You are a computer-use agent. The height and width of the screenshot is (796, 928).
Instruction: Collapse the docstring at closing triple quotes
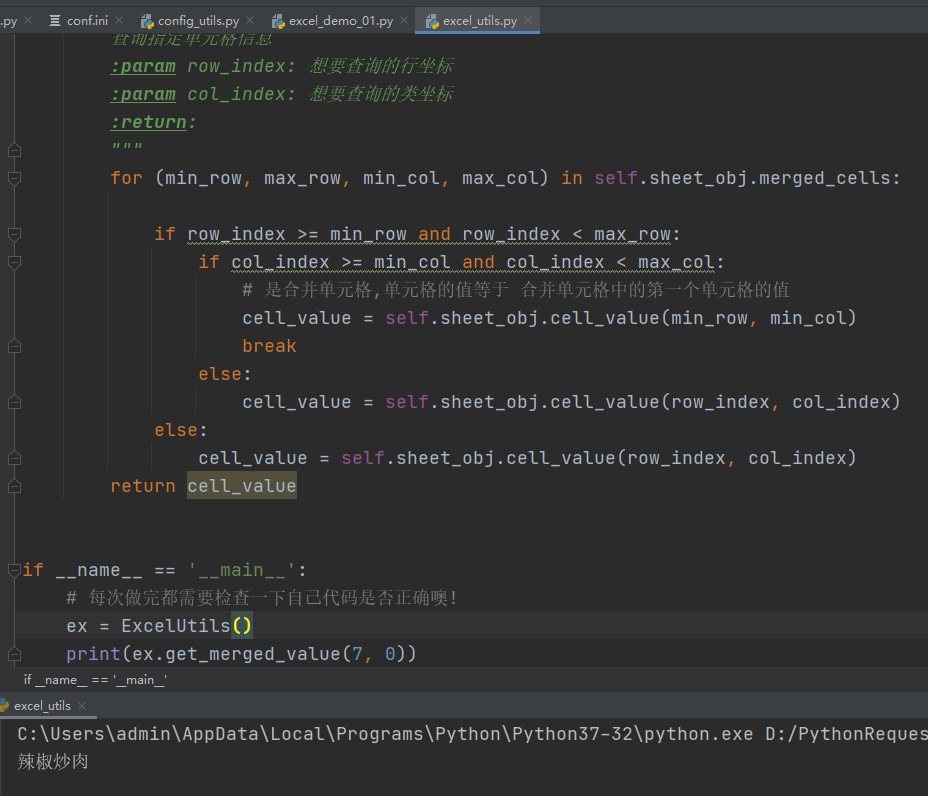[x=15, y=150]
